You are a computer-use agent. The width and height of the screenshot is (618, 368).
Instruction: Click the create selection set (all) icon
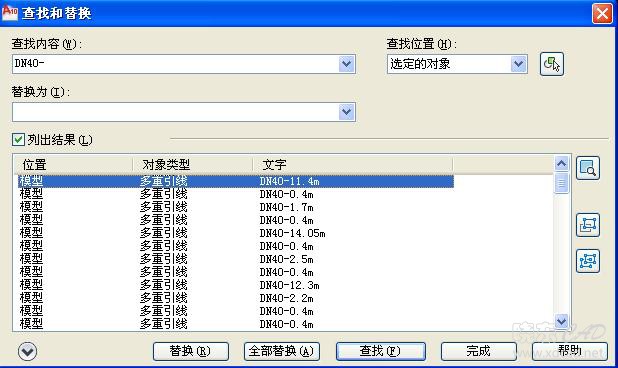pyautogui.click(x=588, y=261)
